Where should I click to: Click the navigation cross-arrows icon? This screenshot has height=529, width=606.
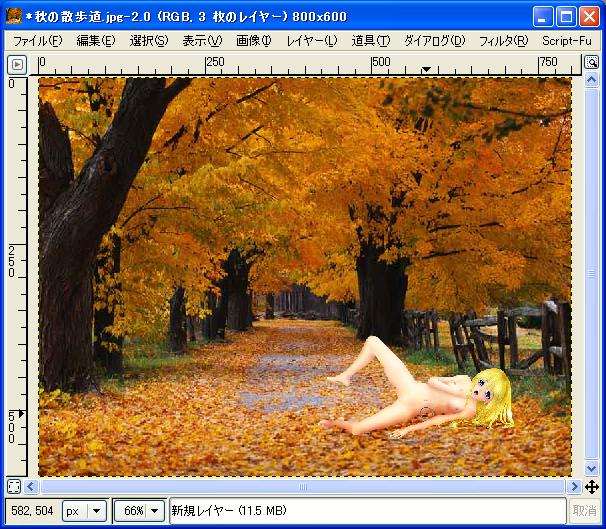pos(592,487)
